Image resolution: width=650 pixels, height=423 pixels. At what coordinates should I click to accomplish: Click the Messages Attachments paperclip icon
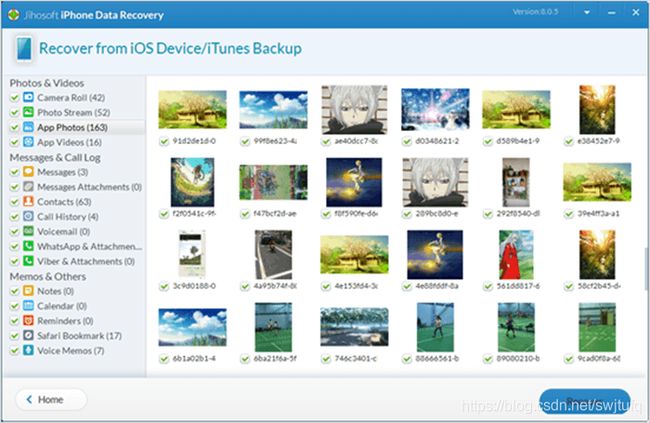coord(28,187)
